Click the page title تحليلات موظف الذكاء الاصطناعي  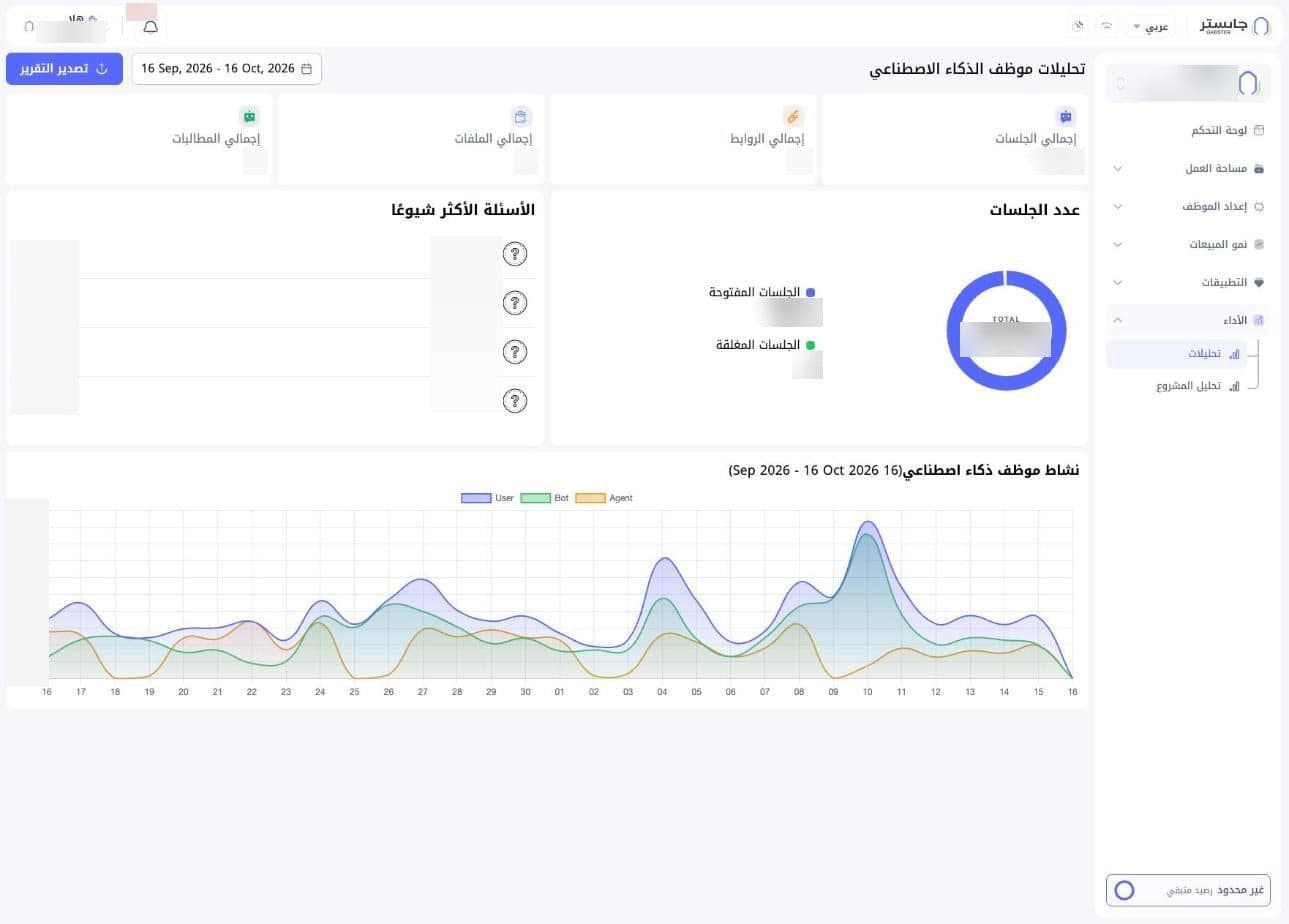point(977,70)
